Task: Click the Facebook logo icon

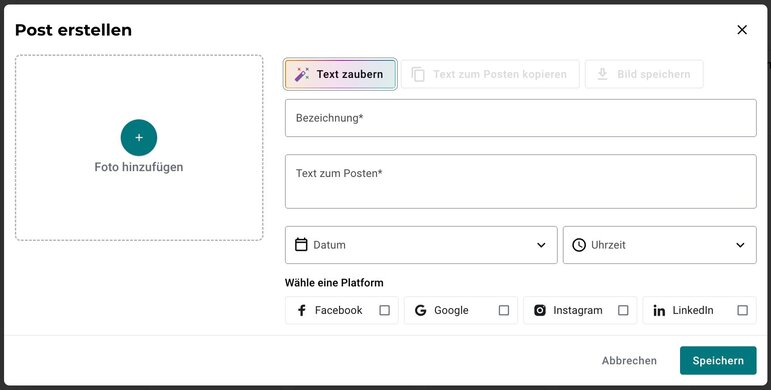Action: point(302,310)
